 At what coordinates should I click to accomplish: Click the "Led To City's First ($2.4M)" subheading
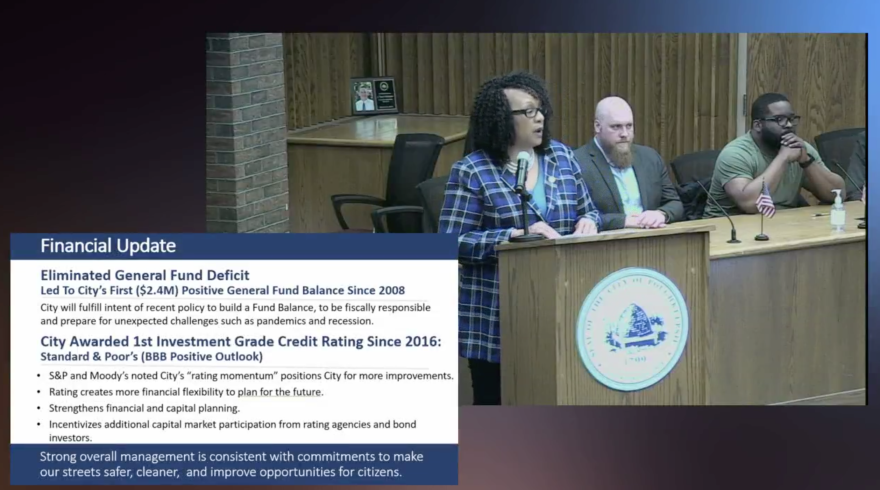223,290
